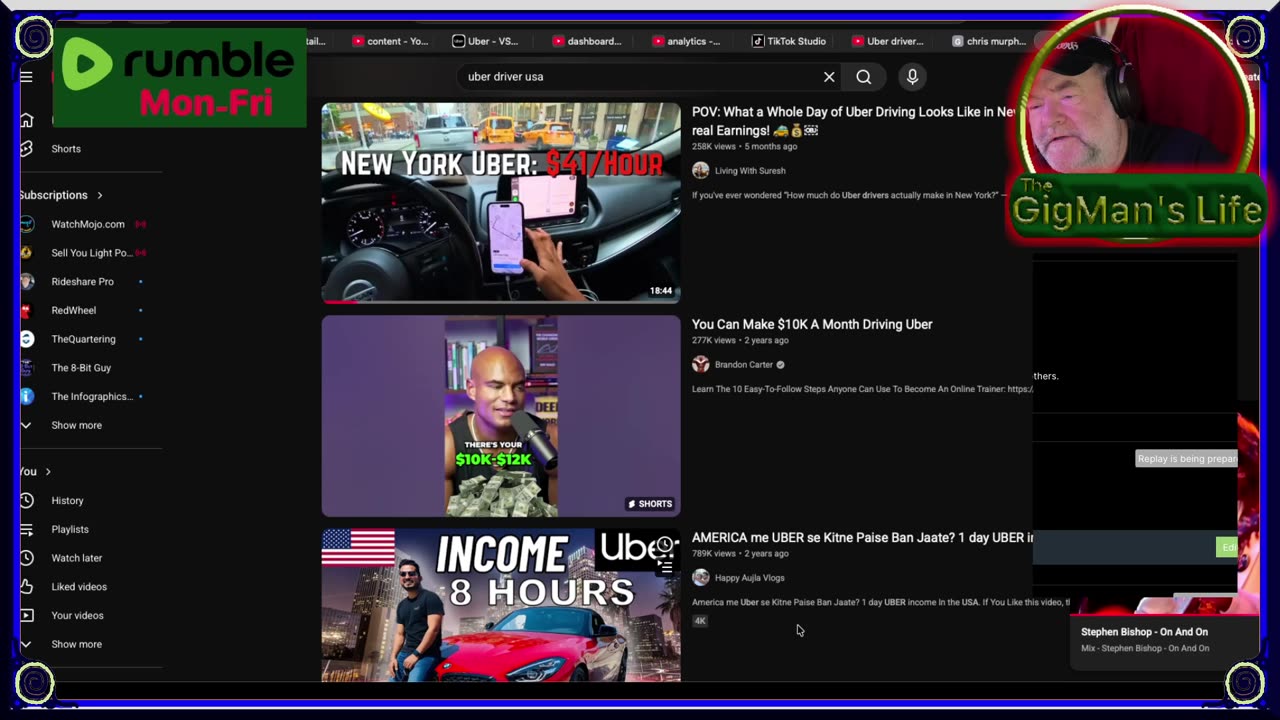Screen dimensions: 1280x720
Task: Click the 4K badge under Happy Aujla video
Action: click(x=700, y=621)
